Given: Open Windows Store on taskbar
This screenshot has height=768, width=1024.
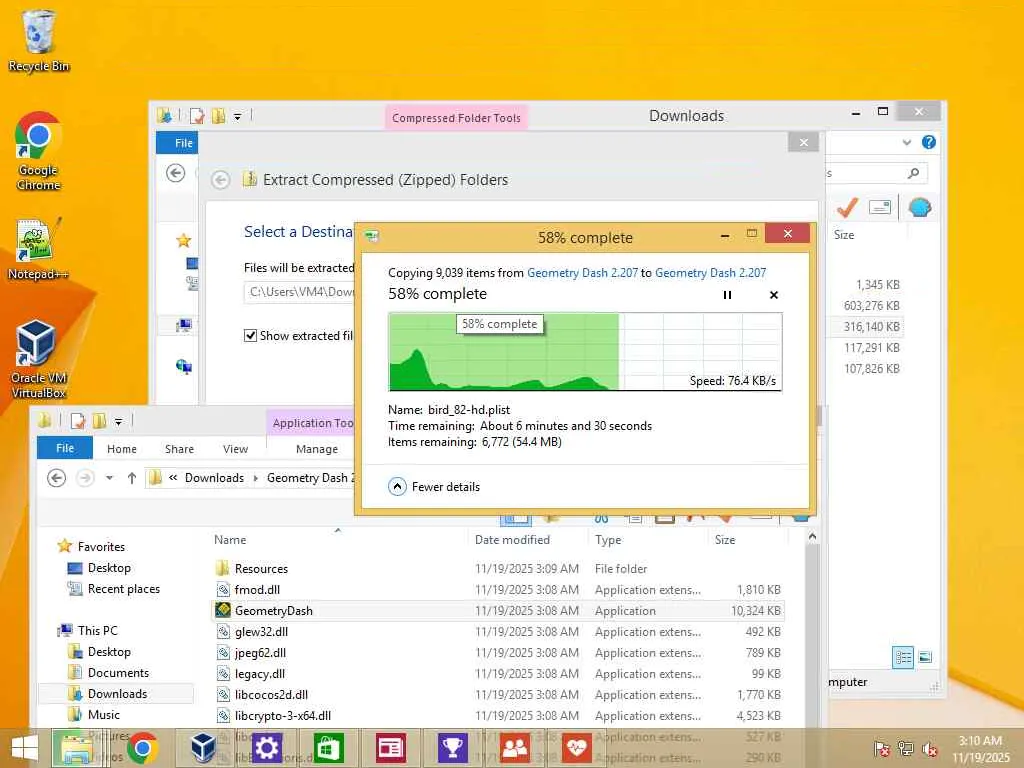Looking at the screenshot, I should [x=328, y=748].
